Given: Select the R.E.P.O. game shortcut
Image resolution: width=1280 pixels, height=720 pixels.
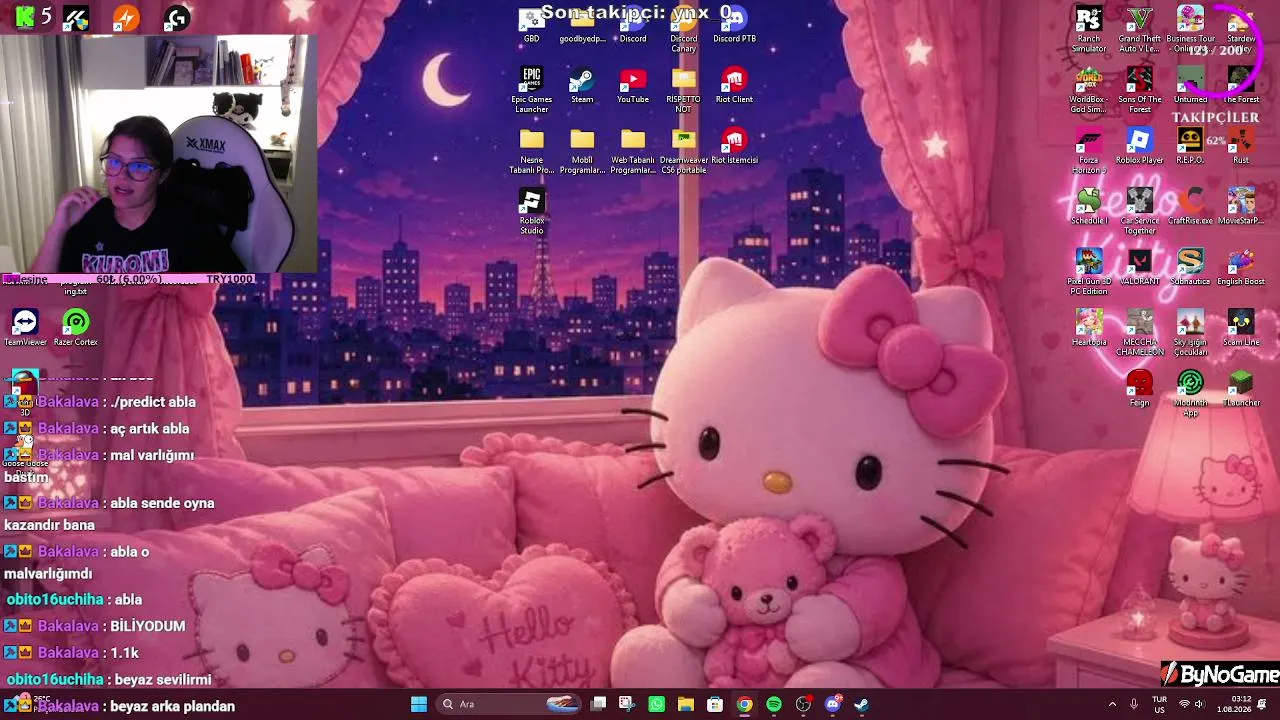Looking at the screenshot, I should (x=1190, y=146).
